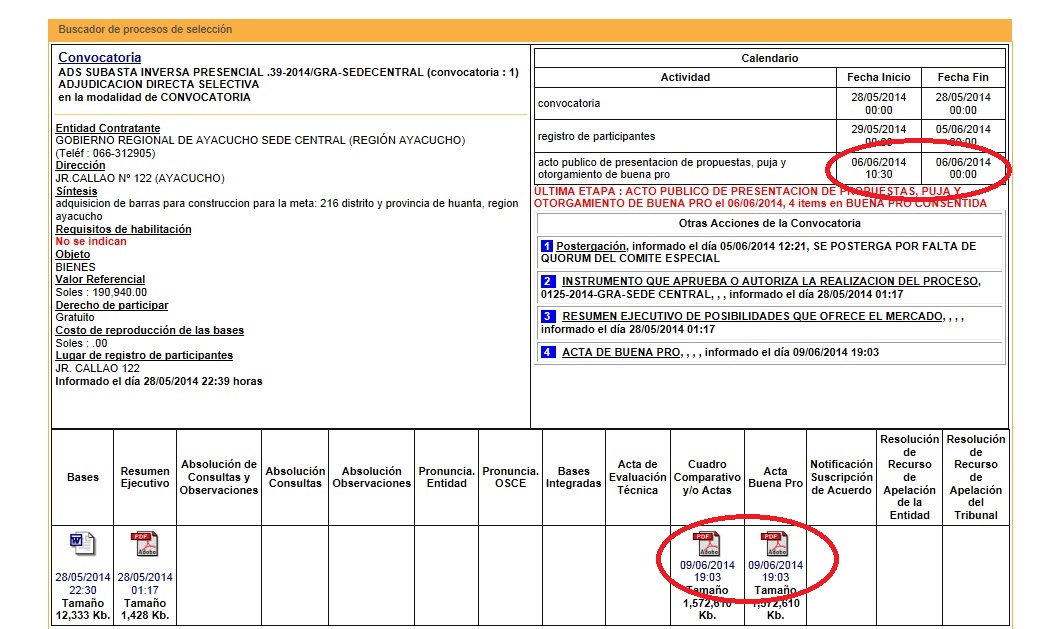This screenshot has width=1043, height=629.
Task: Click the Valor Referencial label
Action: coord(100,279)
